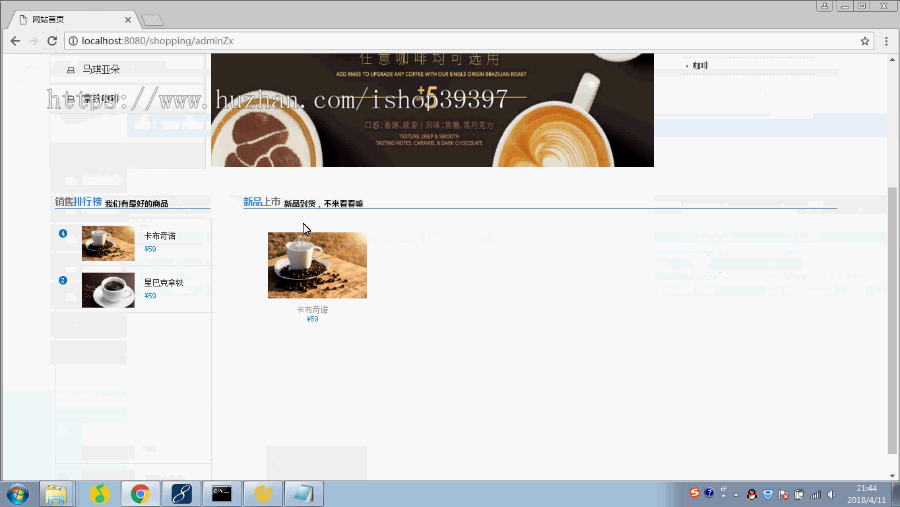Go back with the browser back arrow
The height and width of the screenshot is (507, 900).
[15, 41]
